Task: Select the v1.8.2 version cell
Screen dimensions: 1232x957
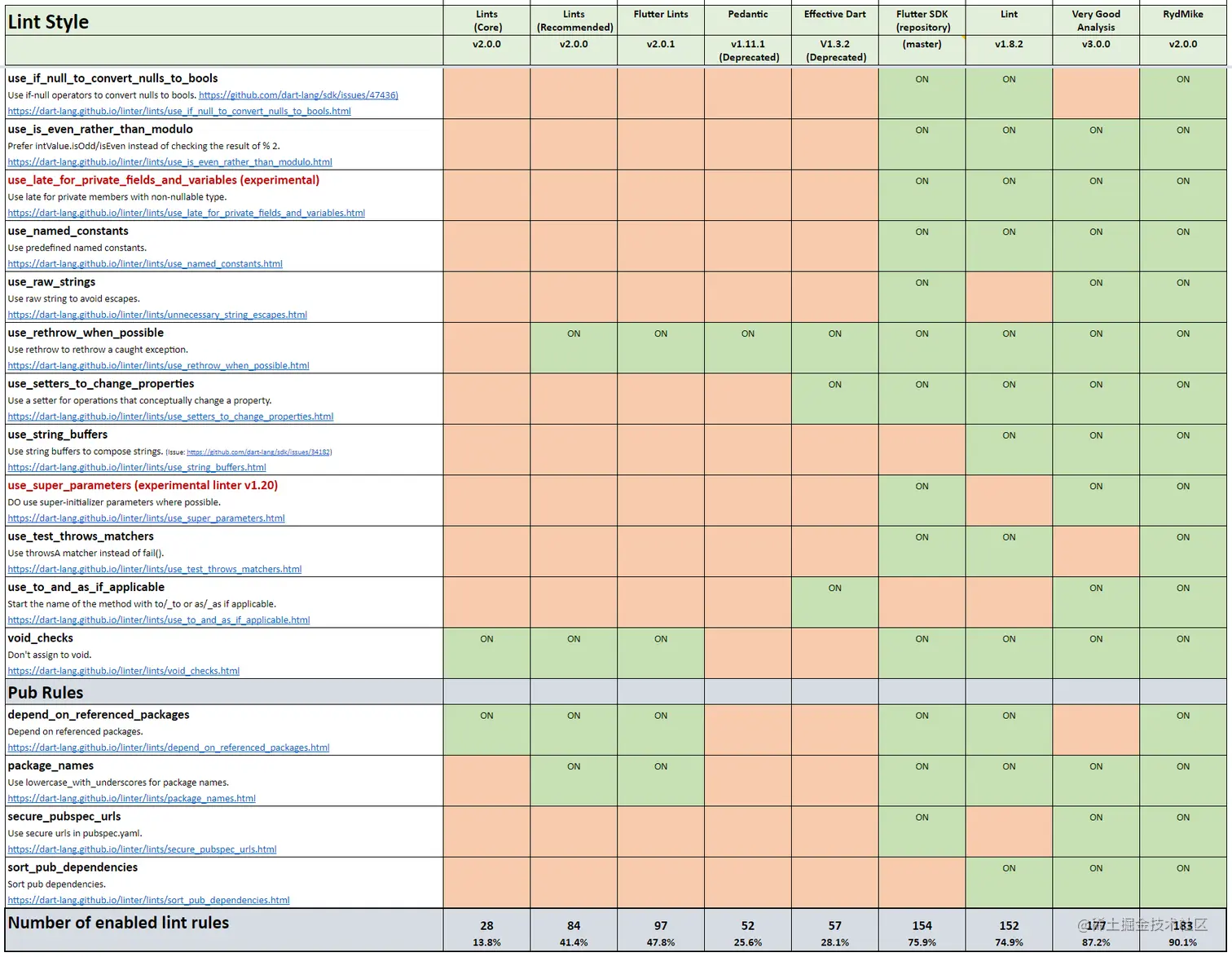Action: tap(1010, 51)
